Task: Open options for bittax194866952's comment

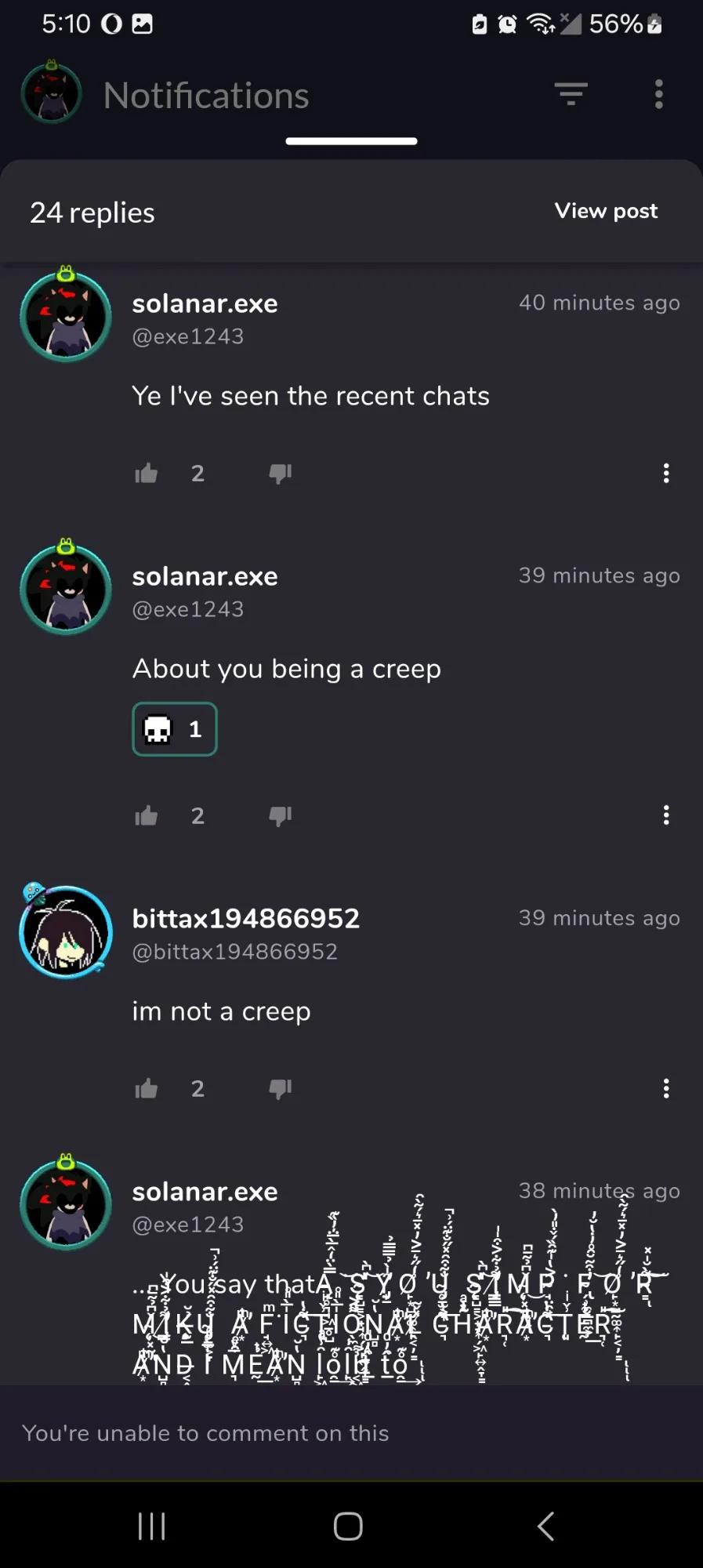Action: (x=666, y=1088)
